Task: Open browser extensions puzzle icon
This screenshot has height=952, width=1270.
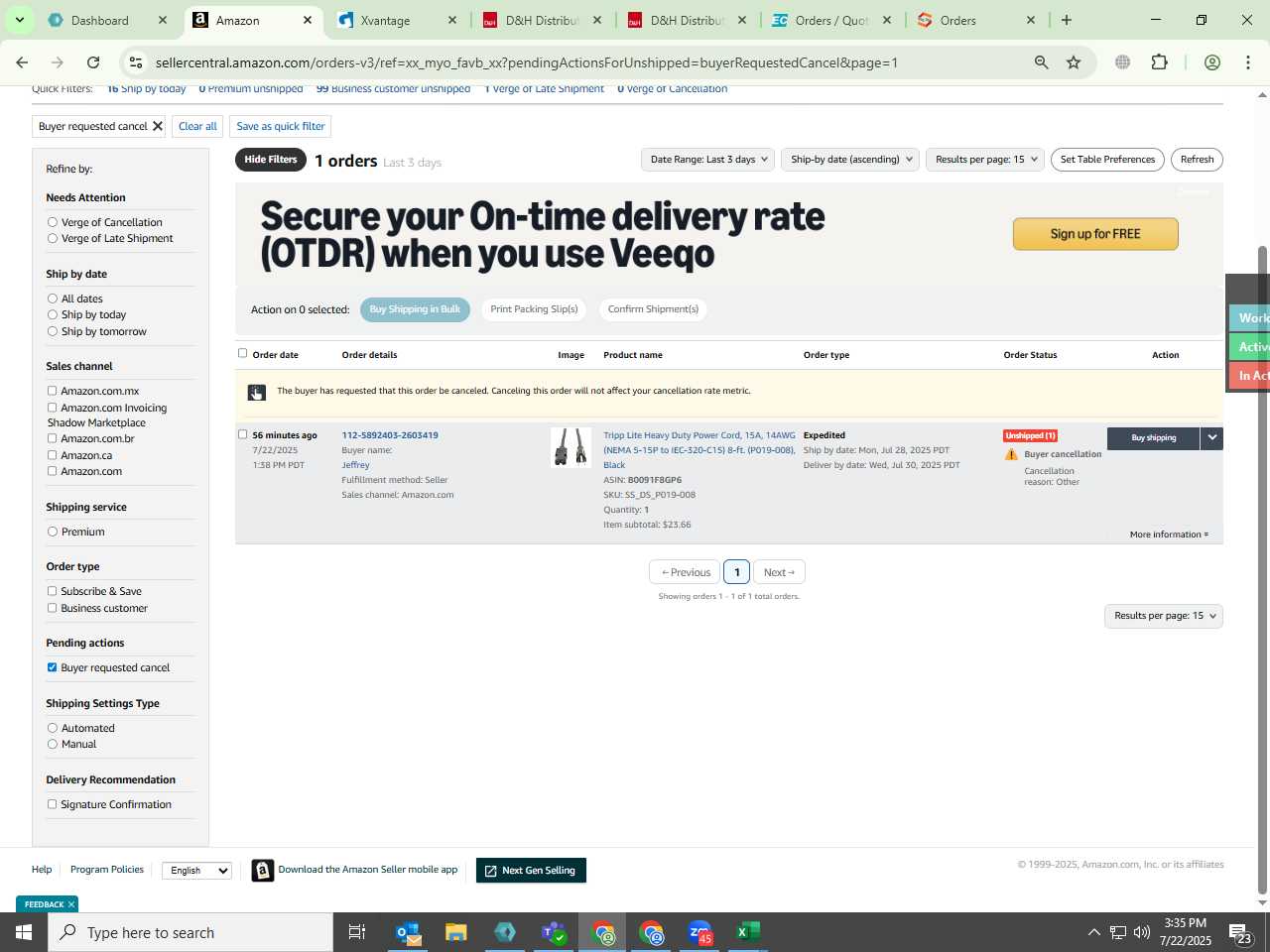Action: tap(1159, 62)
